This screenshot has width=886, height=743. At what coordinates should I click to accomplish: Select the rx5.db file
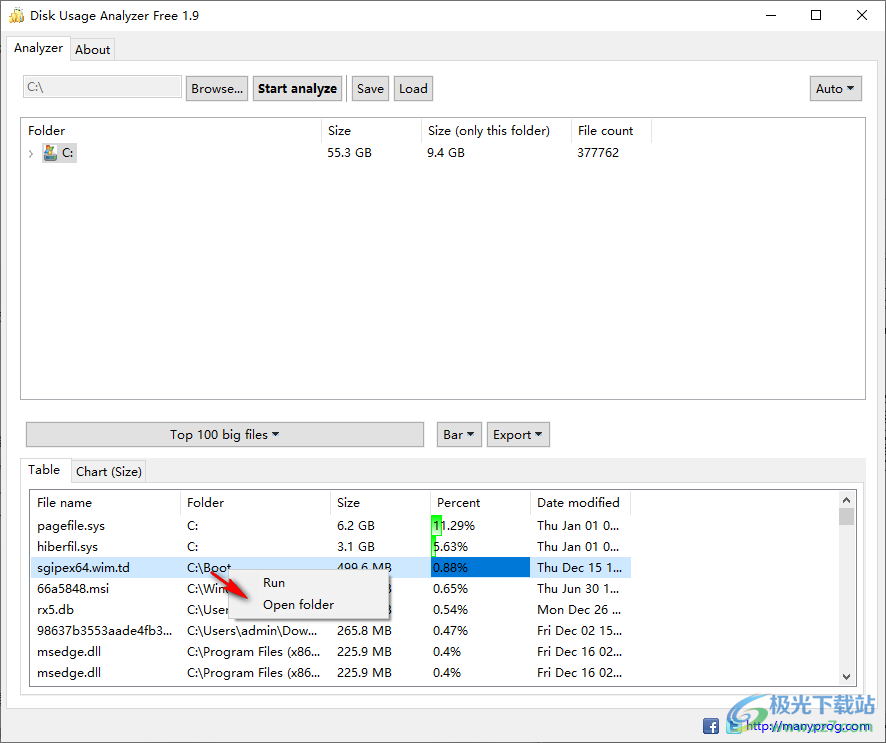point(55,610)
